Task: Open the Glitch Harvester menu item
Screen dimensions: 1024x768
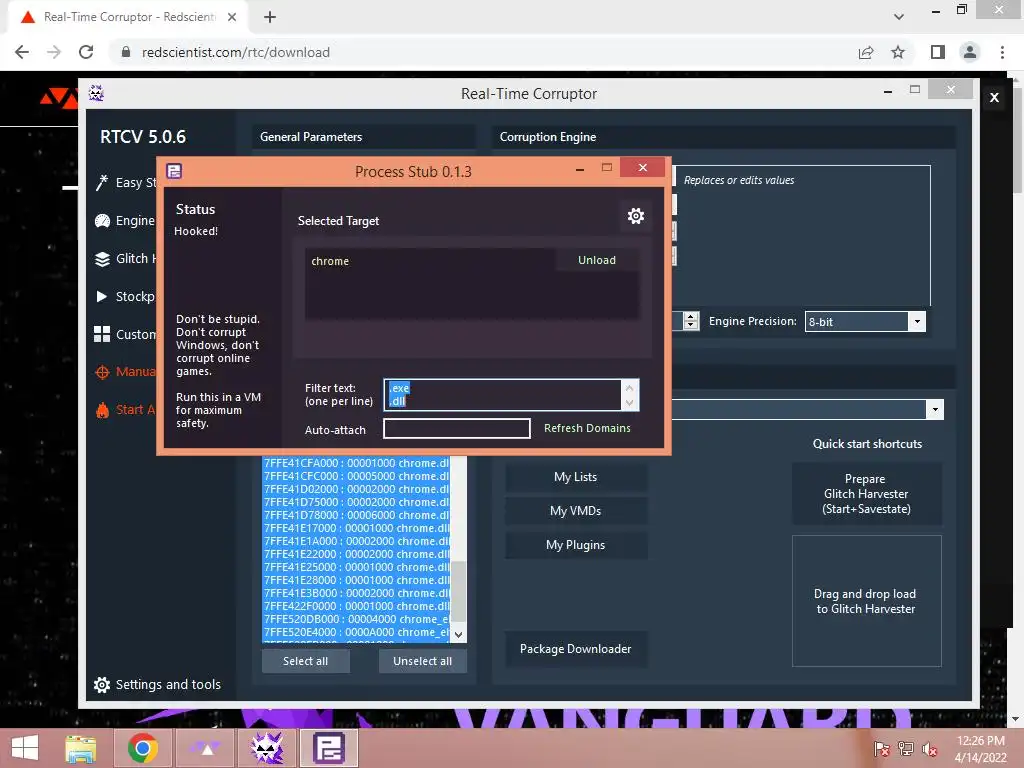Action: click(x=136, y=259)
